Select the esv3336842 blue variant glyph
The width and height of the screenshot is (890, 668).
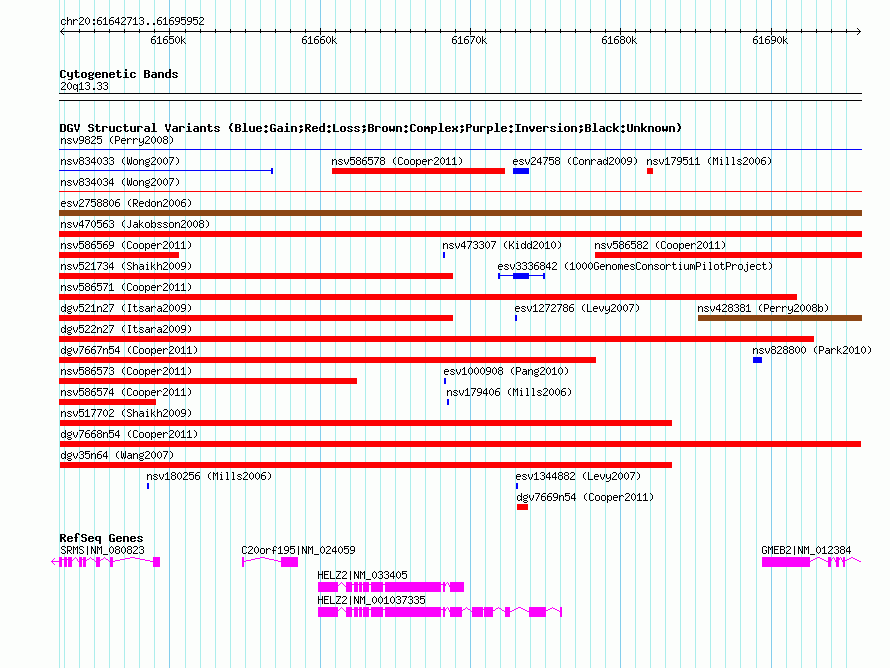pos(521,276)
